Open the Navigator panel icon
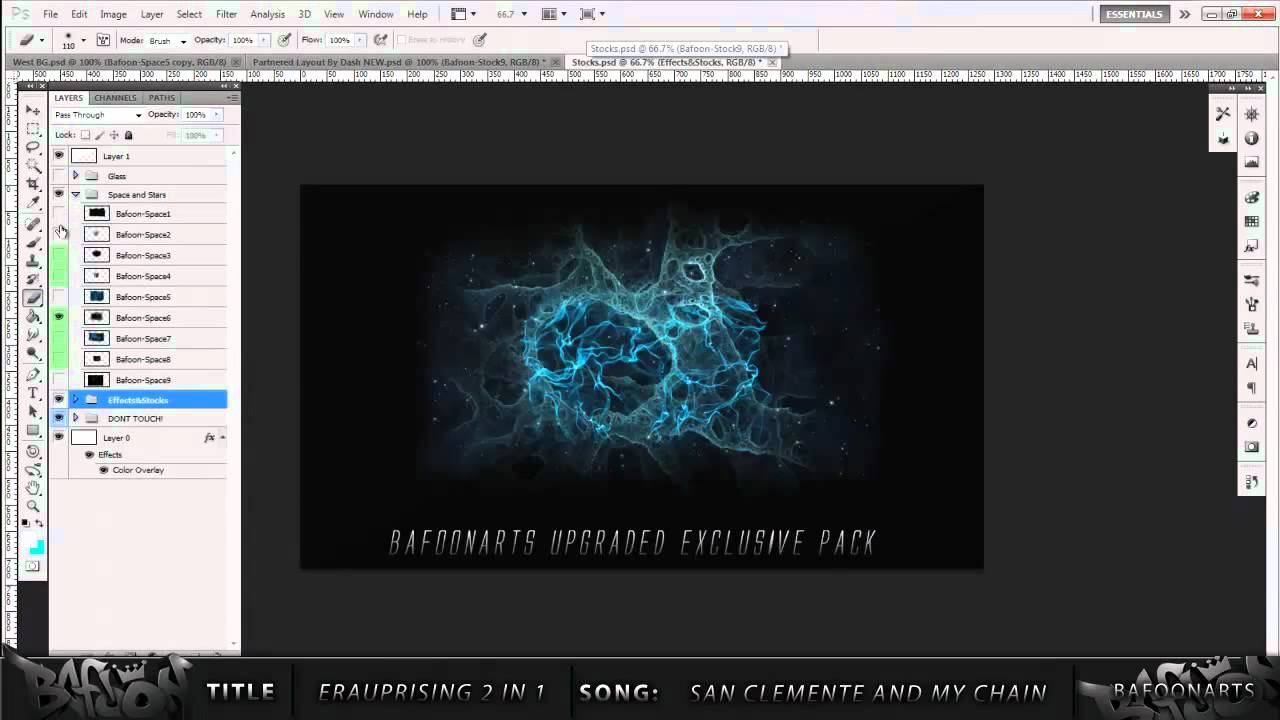Viewport: 1280px width, 720px height. pos(1251,115)
